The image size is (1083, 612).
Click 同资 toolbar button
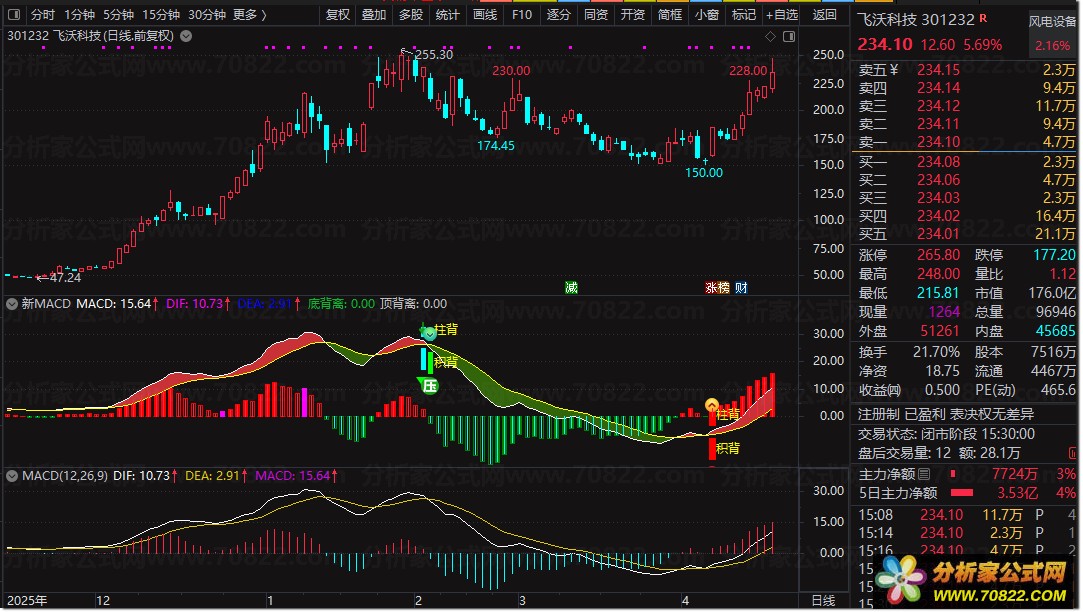595,15
